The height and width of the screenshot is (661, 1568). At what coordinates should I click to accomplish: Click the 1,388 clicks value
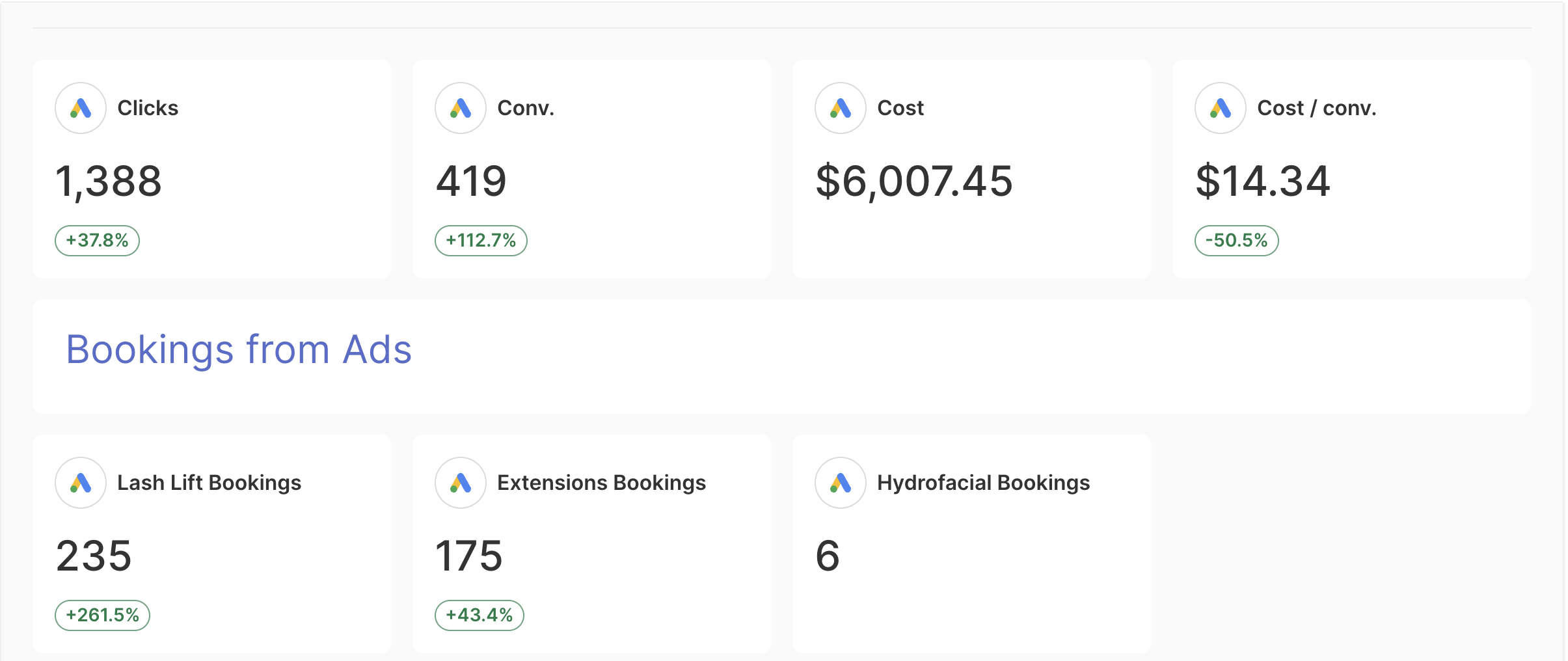[109, 182]
